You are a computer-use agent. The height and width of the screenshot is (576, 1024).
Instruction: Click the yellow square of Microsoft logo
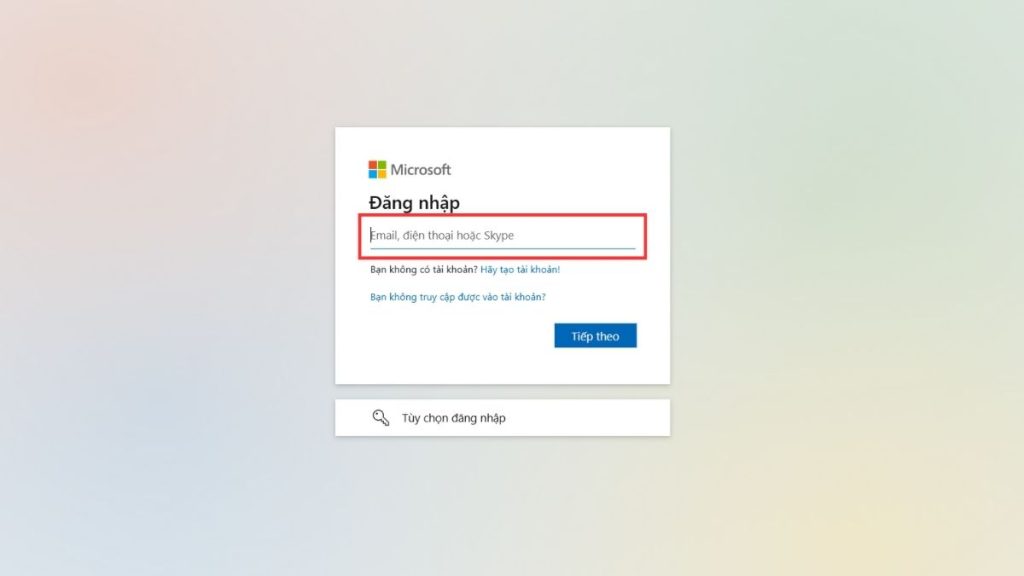(381, 174)
